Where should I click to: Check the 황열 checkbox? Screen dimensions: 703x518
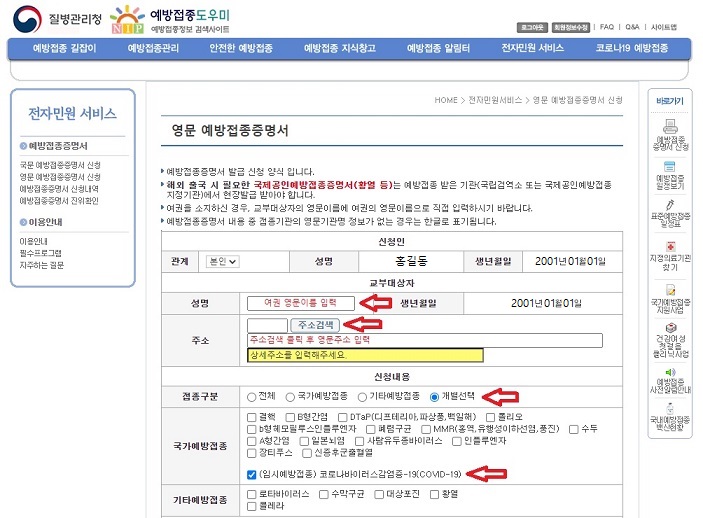pos(434,495)
